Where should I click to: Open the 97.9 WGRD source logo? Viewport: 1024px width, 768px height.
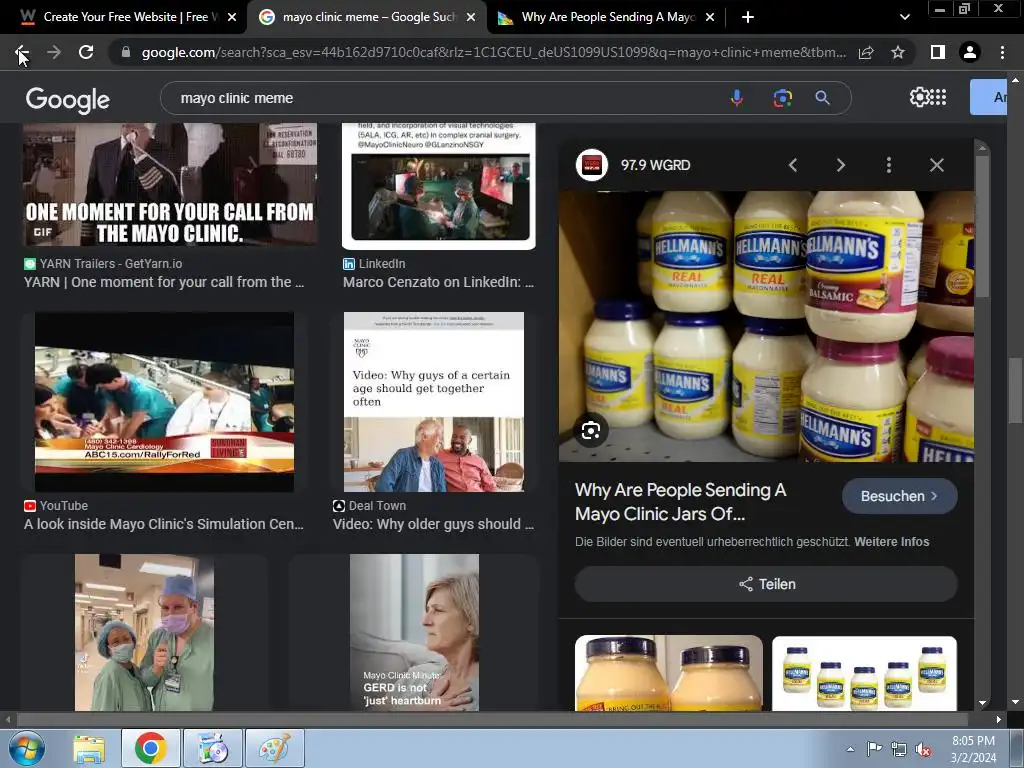tap(592, 165)
